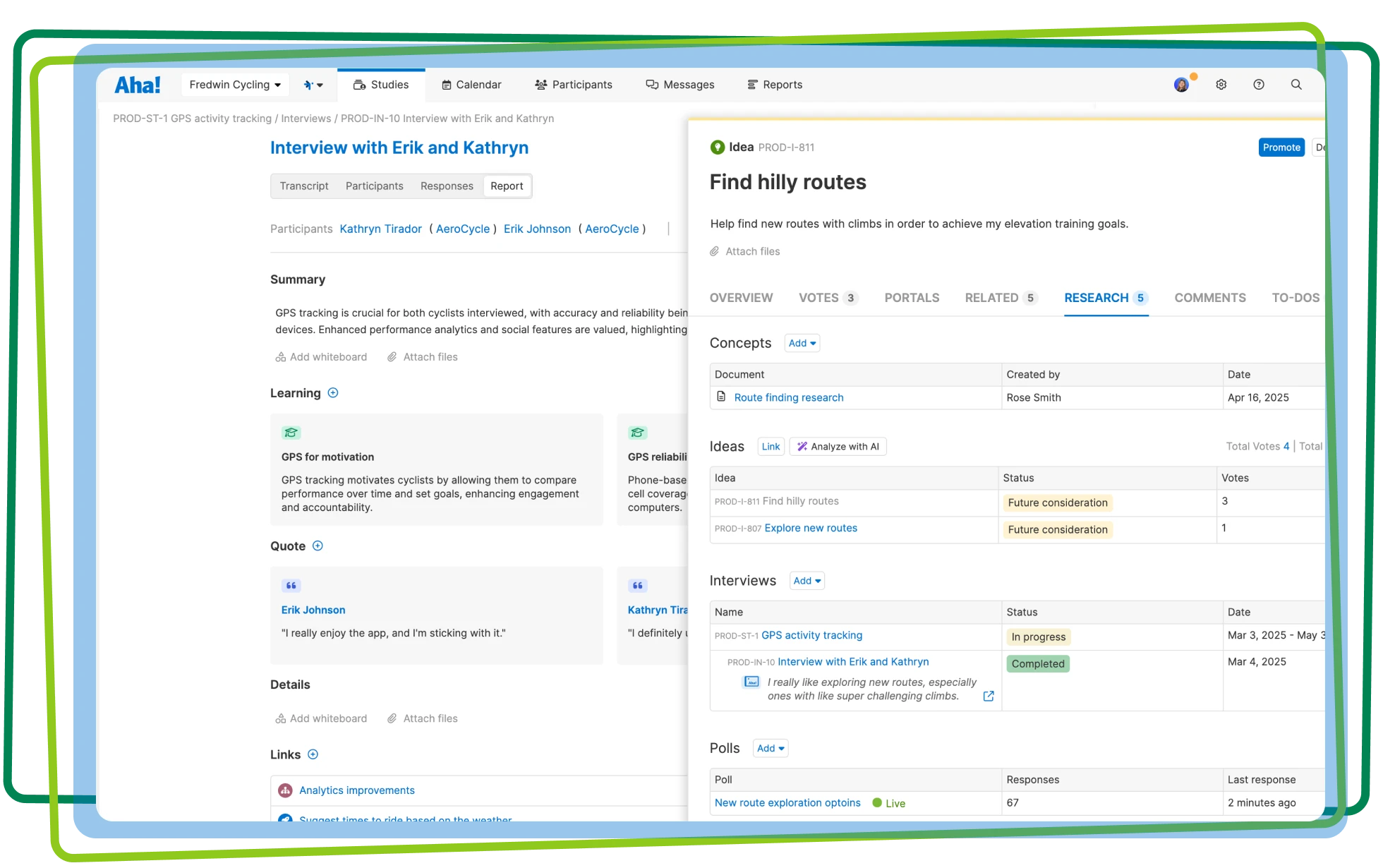Viewport: 1383px width, 868px height.
Task: Open the Analyze with AI wand icon
Action: tap(802, 446)
